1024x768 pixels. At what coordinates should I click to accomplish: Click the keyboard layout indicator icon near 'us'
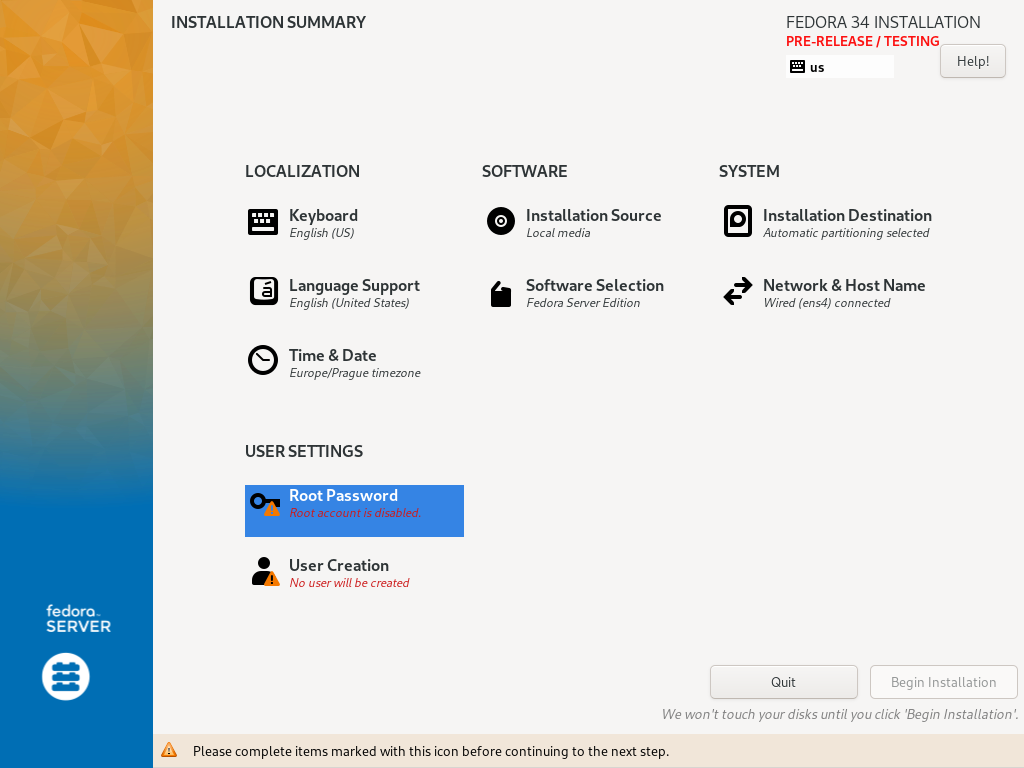(797, 67)
